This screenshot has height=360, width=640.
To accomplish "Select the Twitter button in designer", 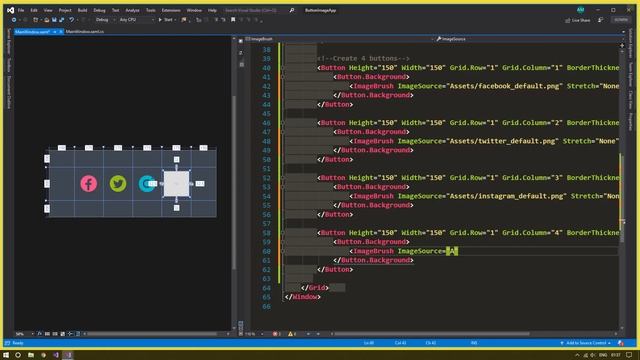I will [118, 184].
